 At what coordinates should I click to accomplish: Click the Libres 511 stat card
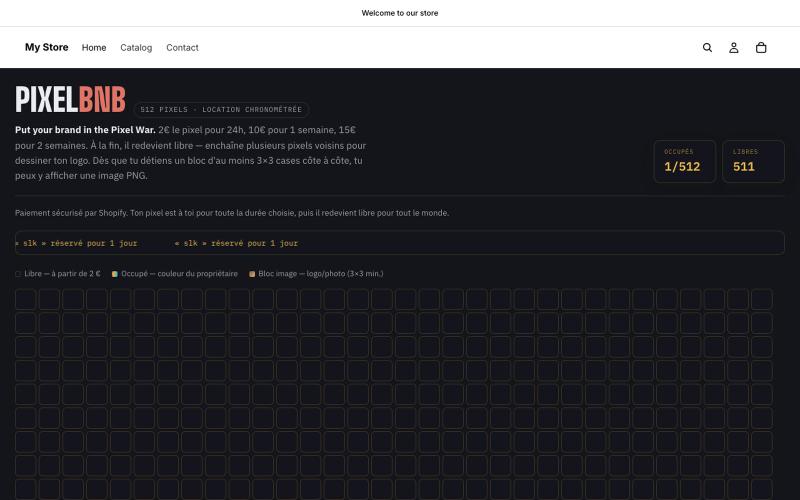point(753,161)
